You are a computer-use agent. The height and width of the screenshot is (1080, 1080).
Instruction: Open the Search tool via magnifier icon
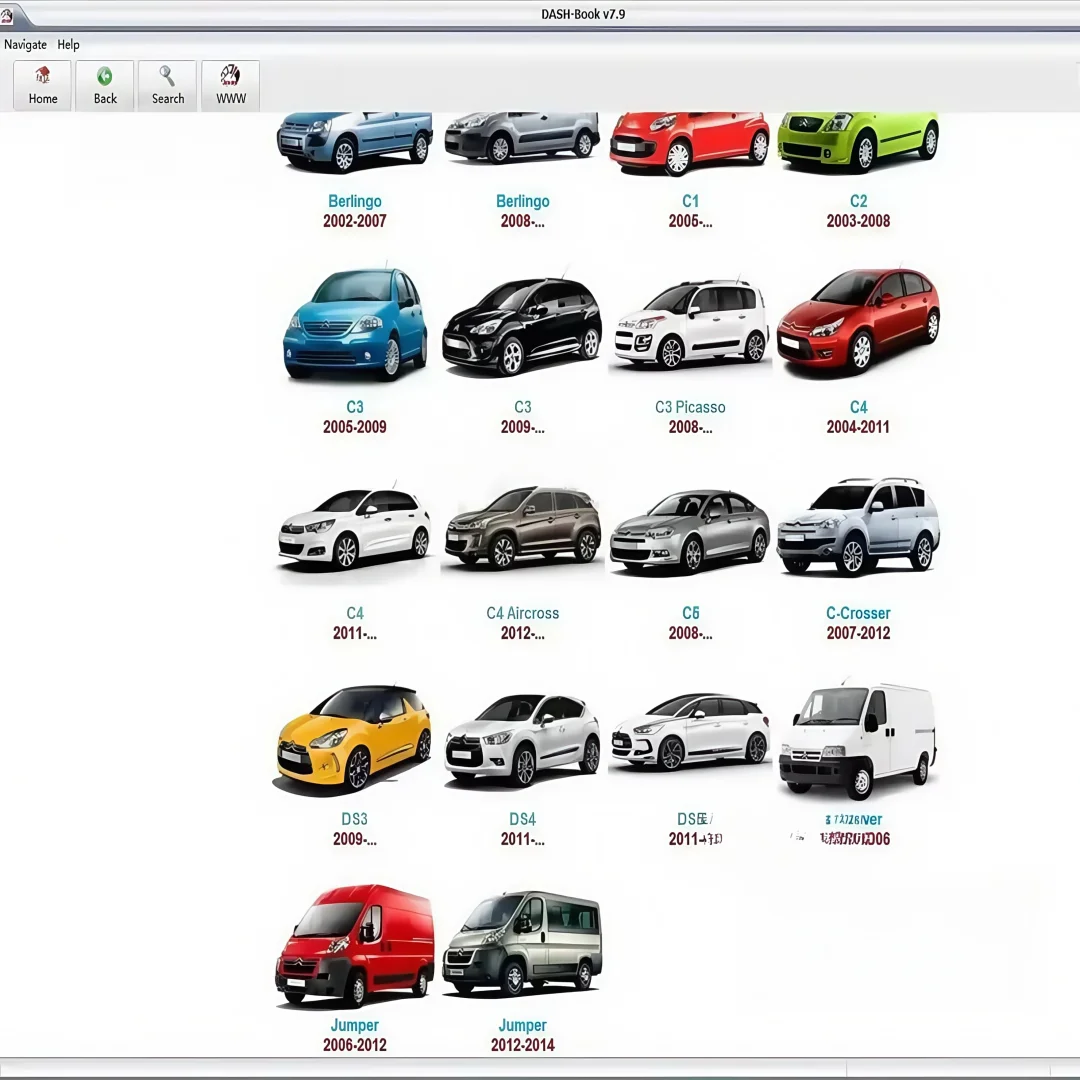point(167,84)
